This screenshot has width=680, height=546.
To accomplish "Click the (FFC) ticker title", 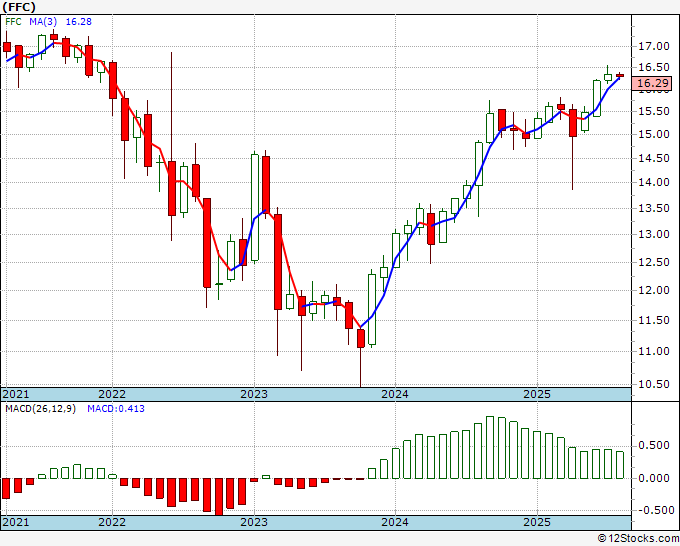I will 19,7.
